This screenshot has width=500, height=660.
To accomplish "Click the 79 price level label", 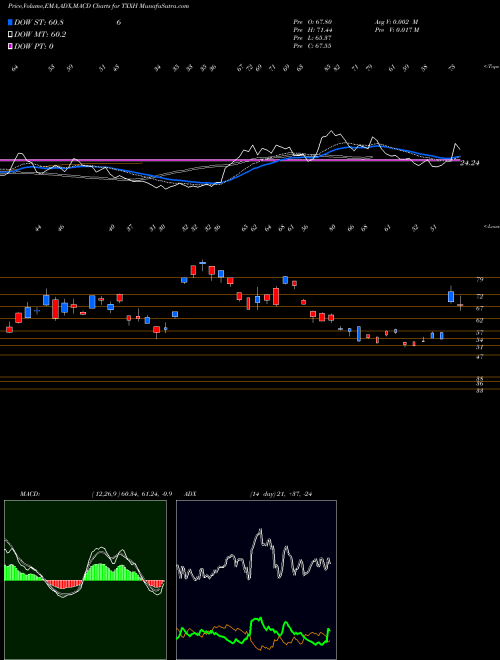I will 479,279.
